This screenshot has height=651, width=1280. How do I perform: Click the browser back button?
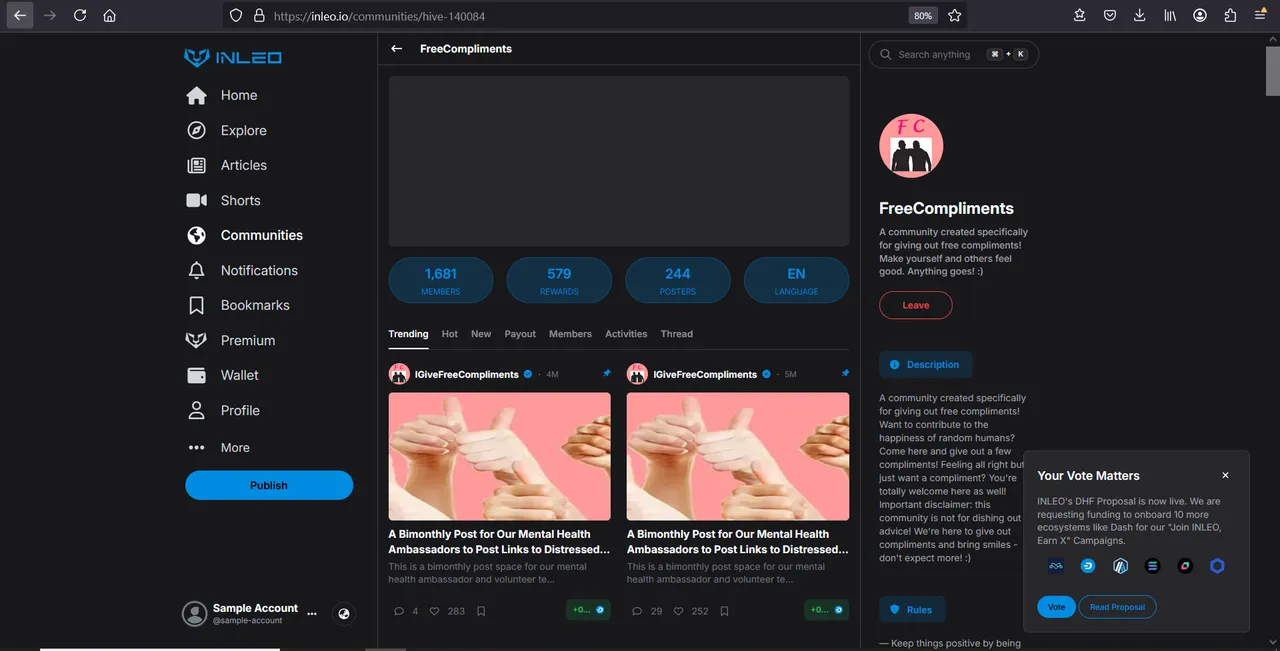20,16
